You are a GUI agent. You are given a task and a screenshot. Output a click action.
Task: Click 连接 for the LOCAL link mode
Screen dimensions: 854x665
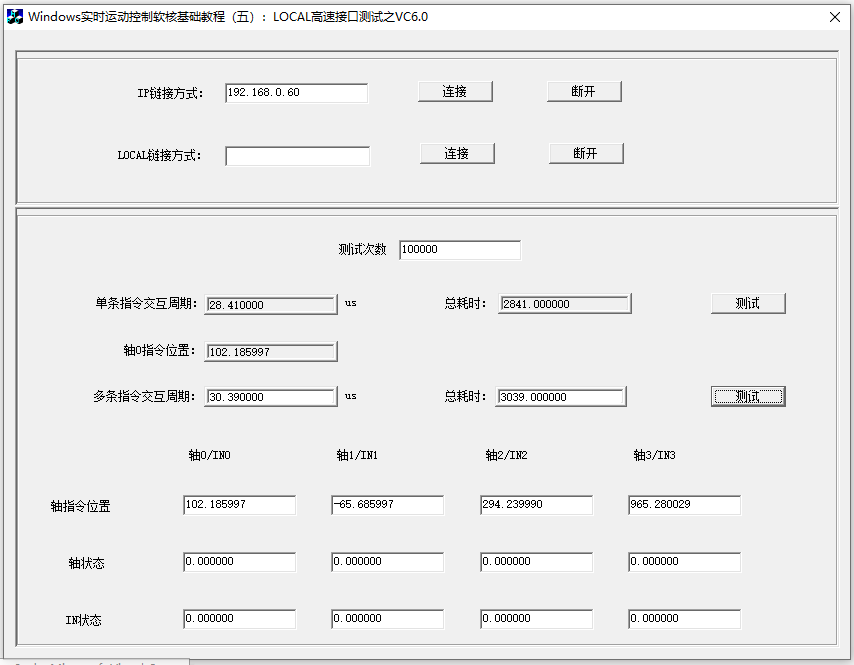click(x=457, y=153)
